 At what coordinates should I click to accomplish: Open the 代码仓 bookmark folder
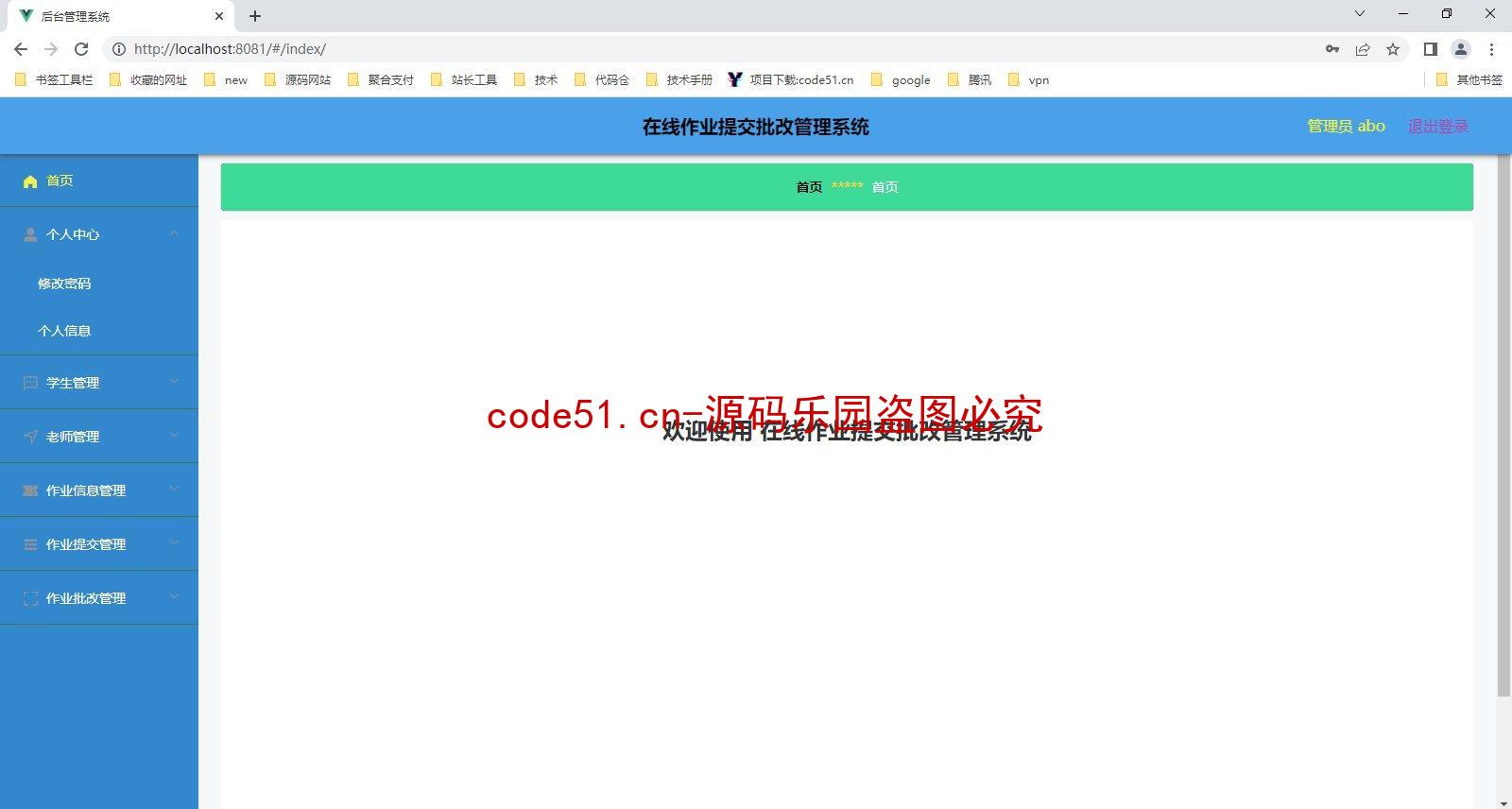(x=602, y=80)
